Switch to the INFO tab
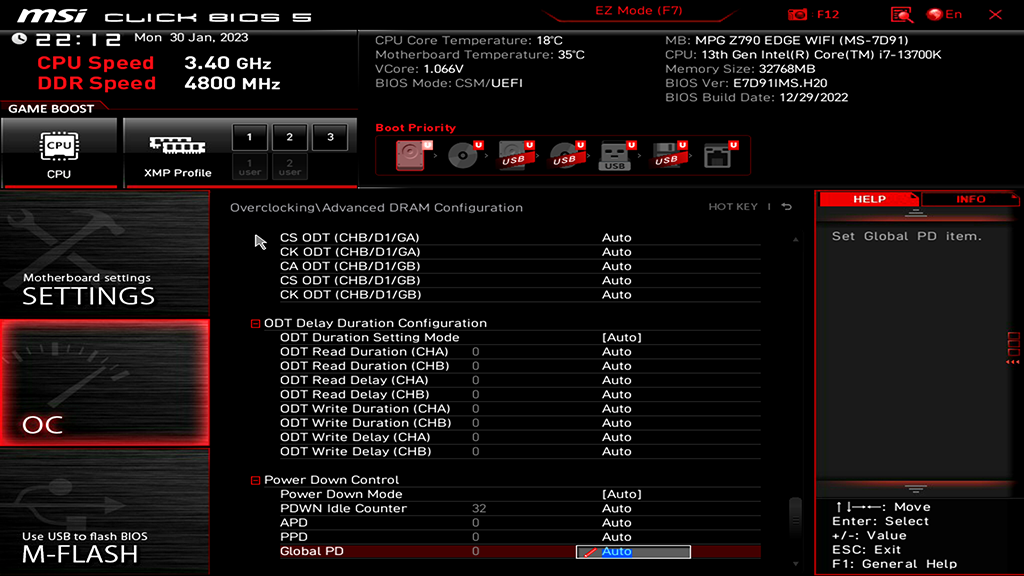1024x576 pixels. 969,199
